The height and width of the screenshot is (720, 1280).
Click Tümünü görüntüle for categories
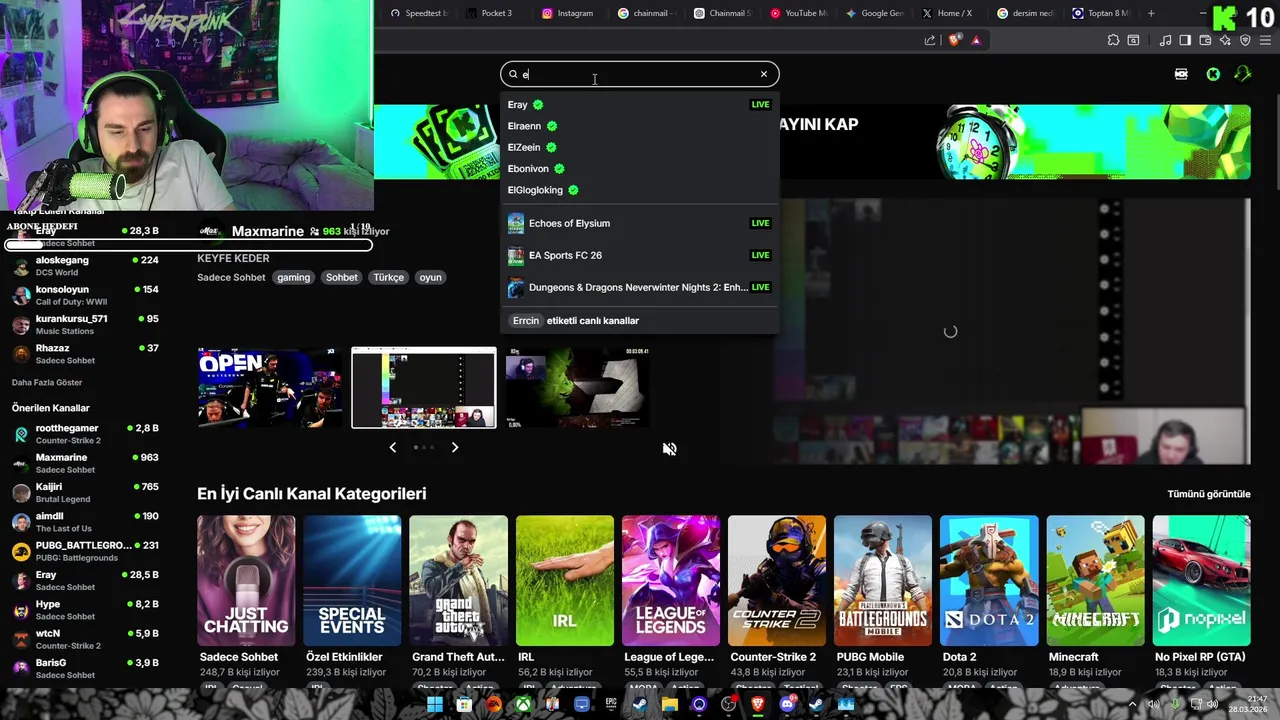[x=1209, y=494]
